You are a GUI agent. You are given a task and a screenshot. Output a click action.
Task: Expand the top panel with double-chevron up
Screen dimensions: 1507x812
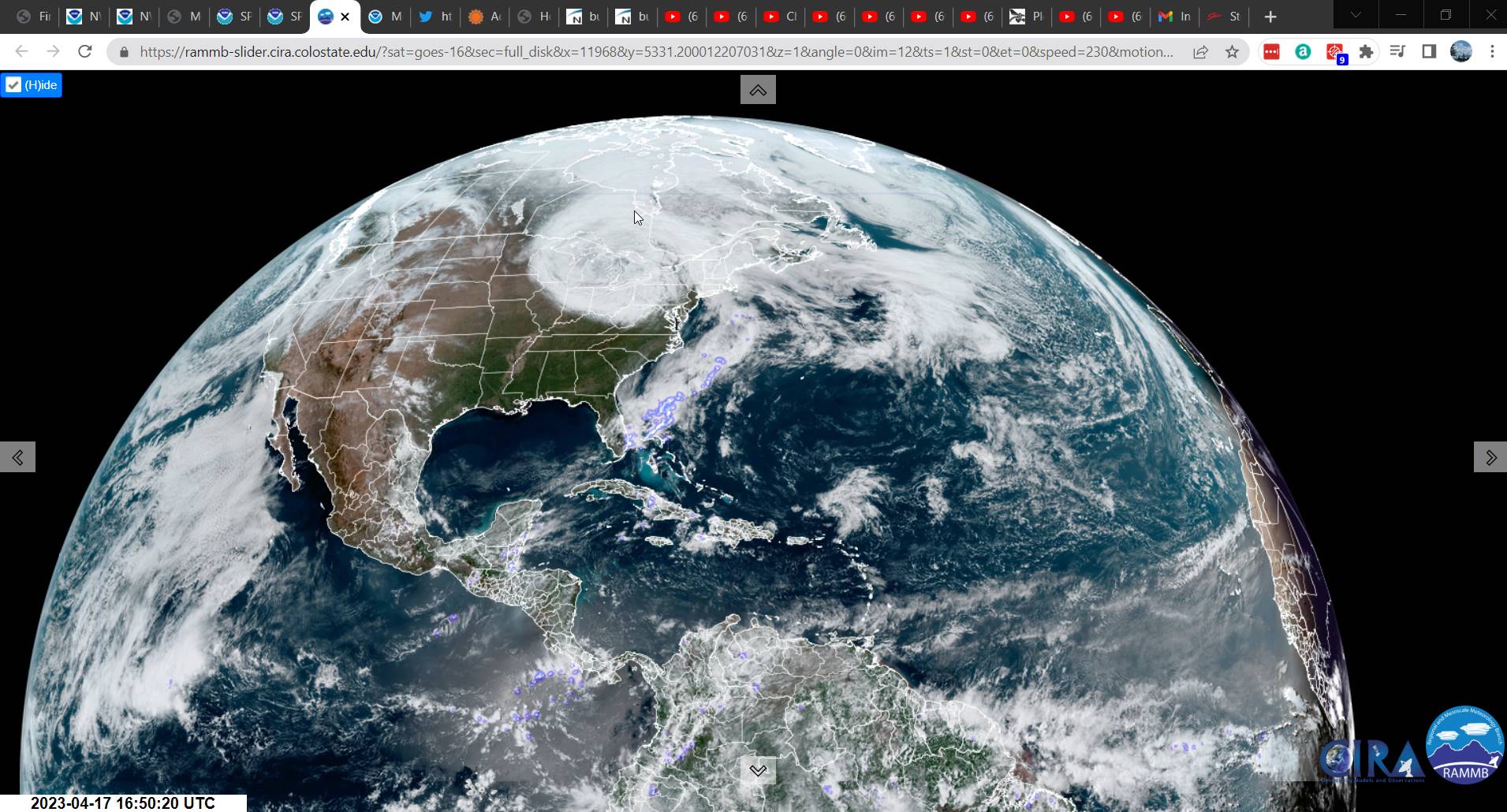(758, 90)
